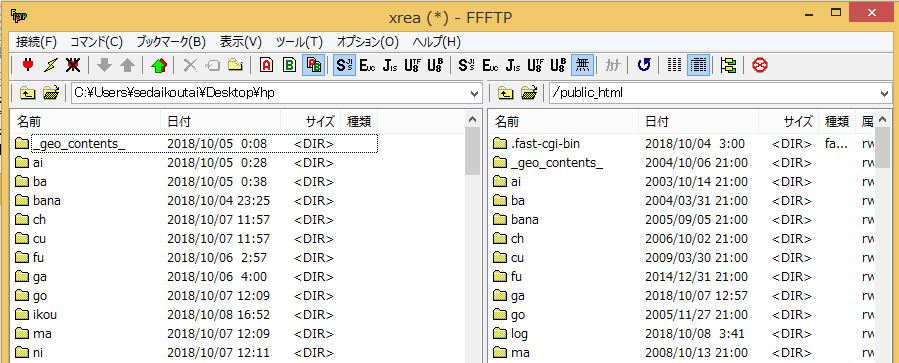Click the Disconnect icon
899x363 pixels.
pyautogui.click(x=73, y=65)
